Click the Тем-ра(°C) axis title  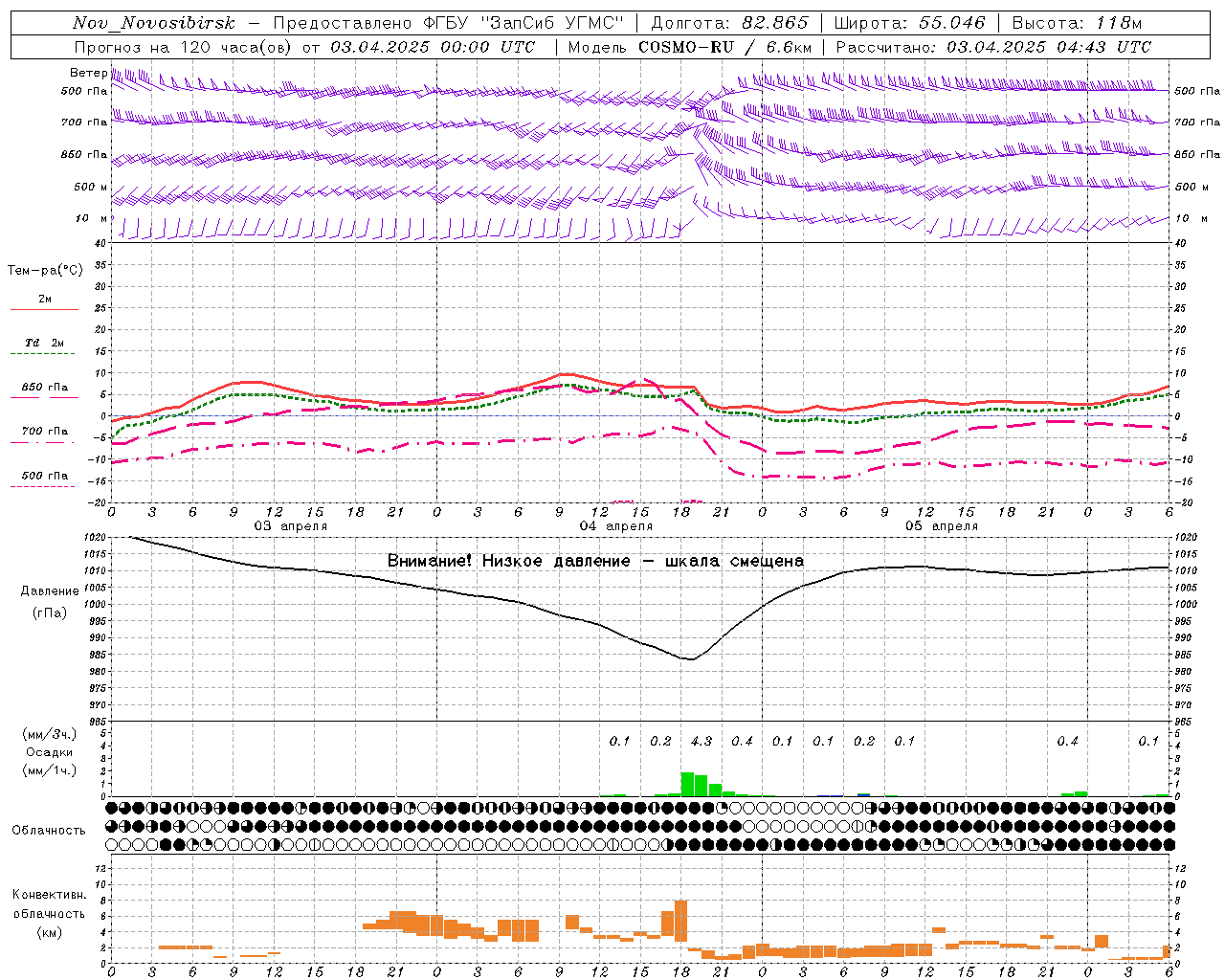pyautogui.click(x=45, y=271)
